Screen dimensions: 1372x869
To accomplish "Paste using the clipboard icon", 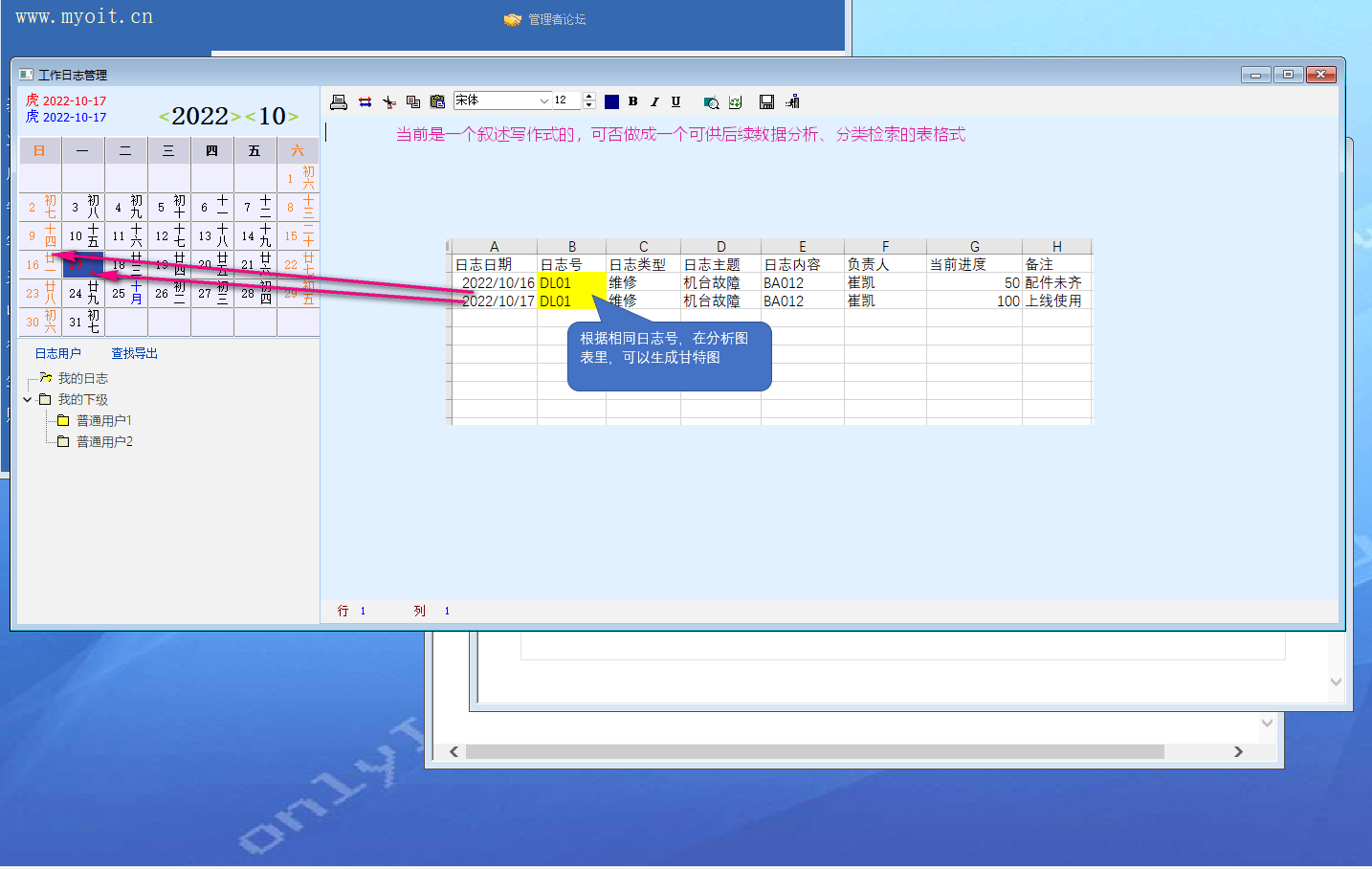I will click(x=437, y=102).
